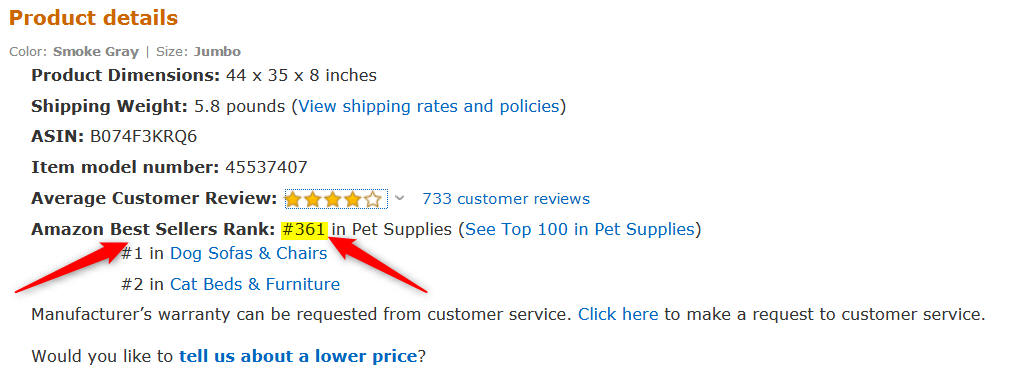The width and height of the screenshot is (1024, 380).
Task: Open View shipping rates and policies
Action: (428, 106)
